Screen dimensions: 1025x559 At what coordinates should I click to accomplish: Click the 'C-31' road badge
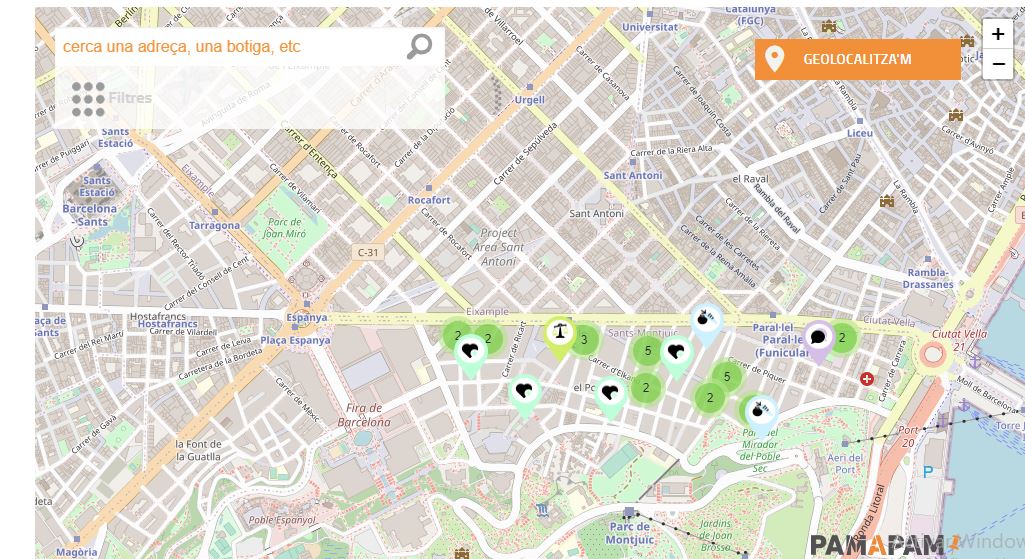click(368, 252)
